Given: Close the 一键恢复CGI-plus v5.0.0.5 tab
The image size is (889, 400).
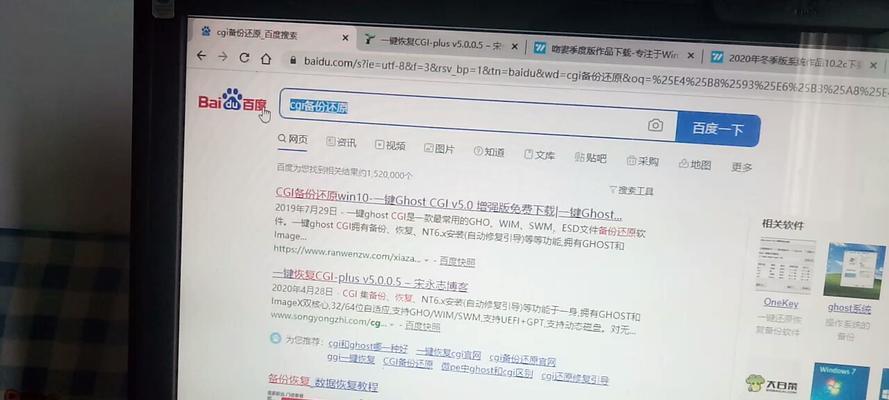Looking at the screenshot, I should (514, 46).
